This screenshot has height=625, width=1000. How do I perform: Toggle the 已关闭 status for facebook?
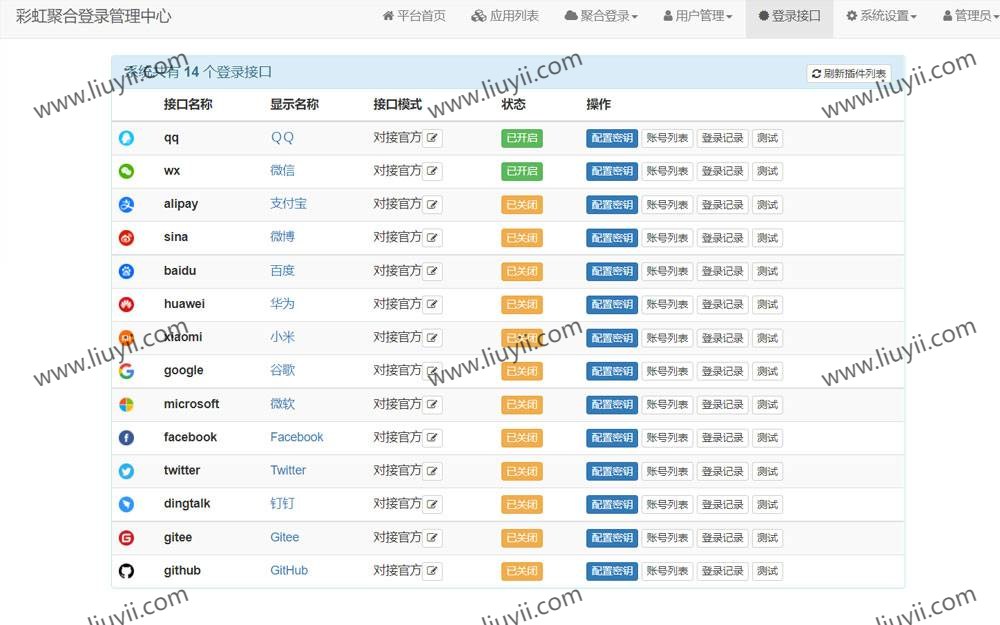click(x=522, y=438)
